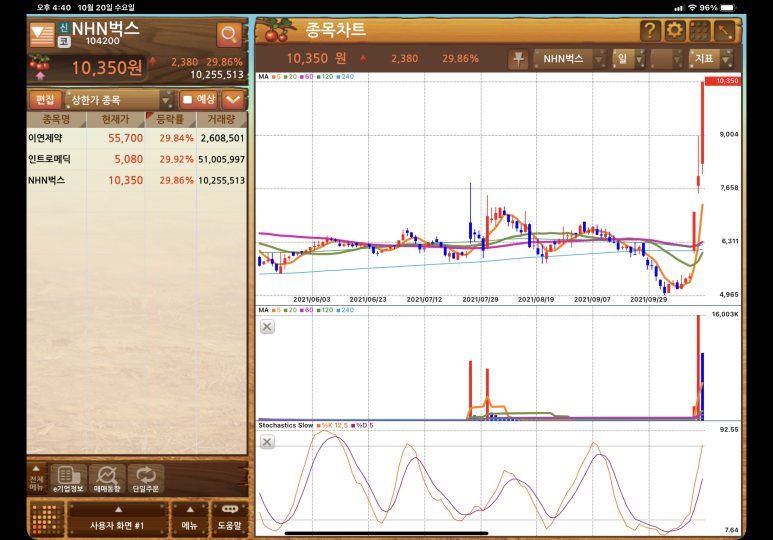Expand 사용자 화면 #1 screen selector

[x=117, y=519]
